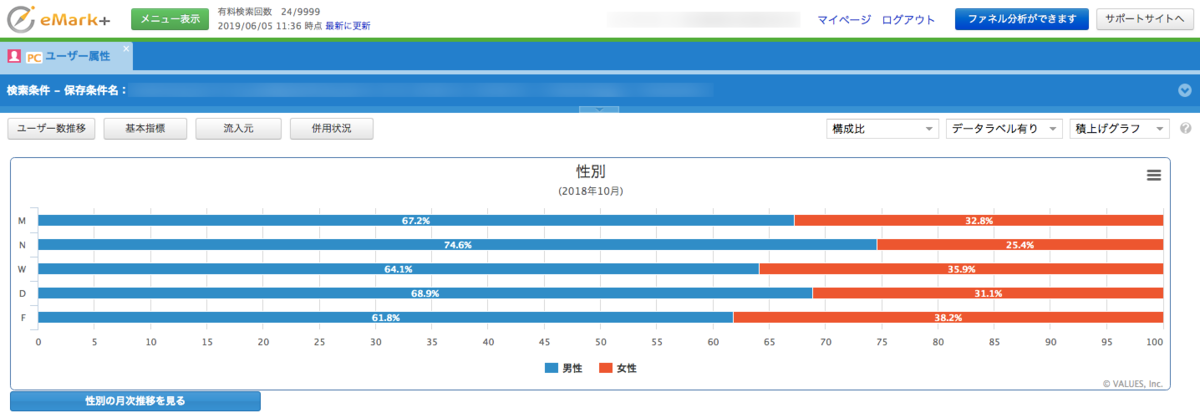Image resolution: width=1200 pixels, height=418 pixels.
Task: Click 性別の月次推移を見る button
Action: 135,401
